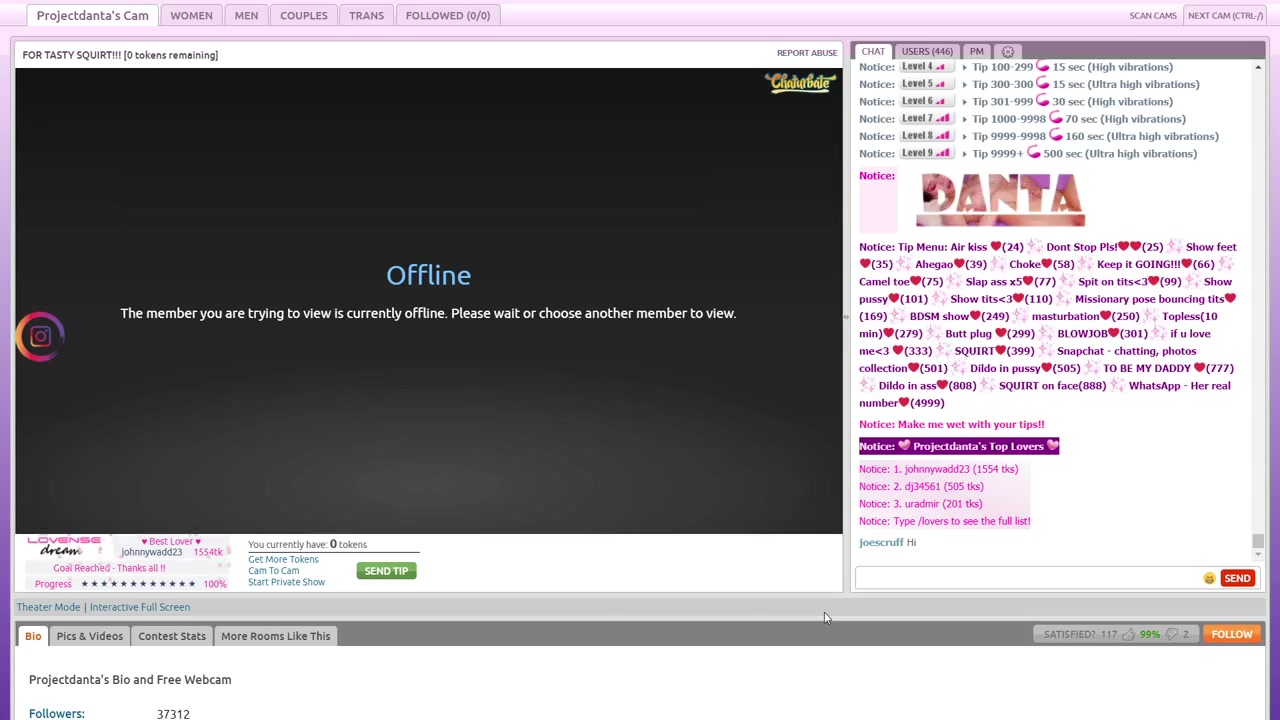Switch to the USERS (446) tab
This screenshot has width=1280, height=720.
[x=926, y=51]
